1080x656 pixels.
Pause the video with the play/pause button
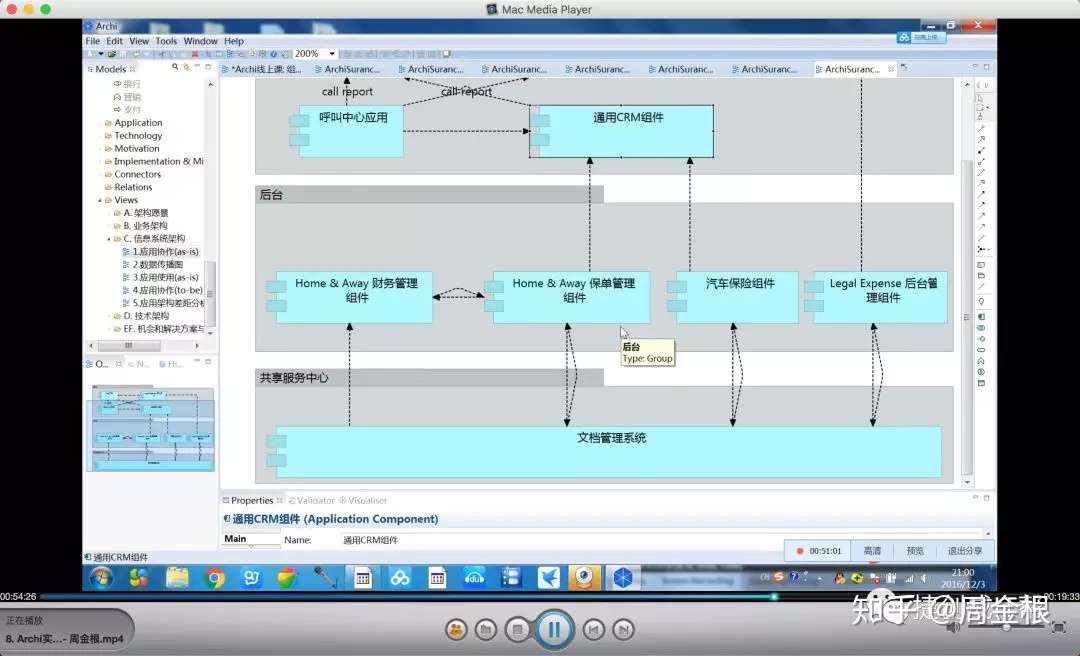[554, 628]
